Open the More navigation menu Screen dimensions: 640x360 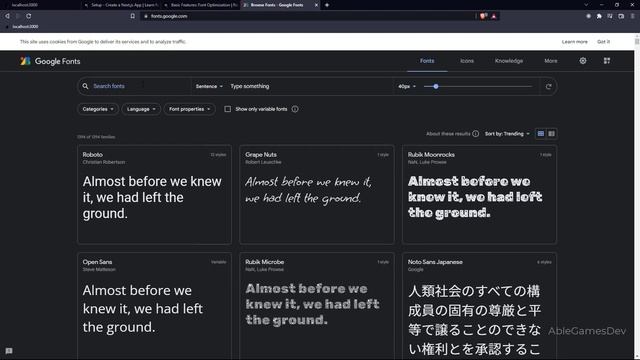click(551, 61)
